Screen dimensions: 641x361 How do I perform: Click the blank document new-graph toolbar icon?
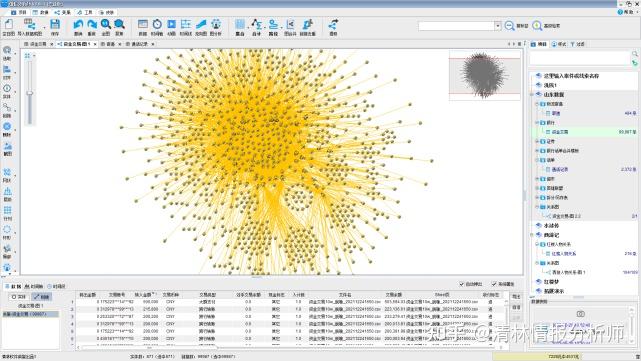[x=8, y=25]
